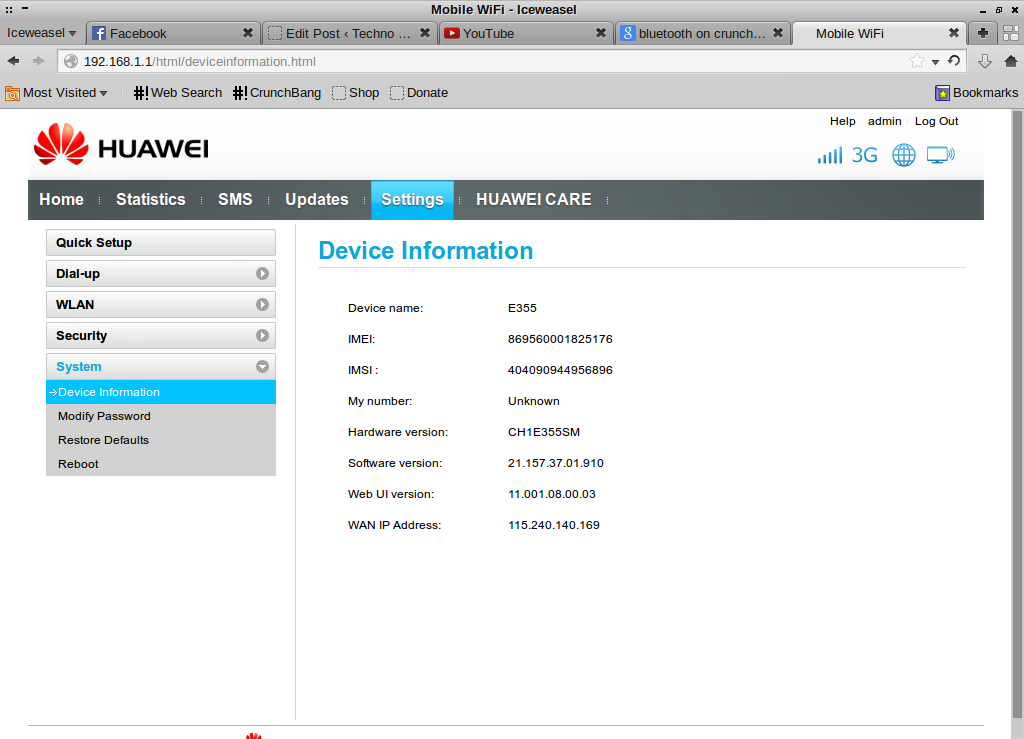This screenshot has height=739, width=1024.
Task: Click the Huawei logo
Action: coord(121,146)
